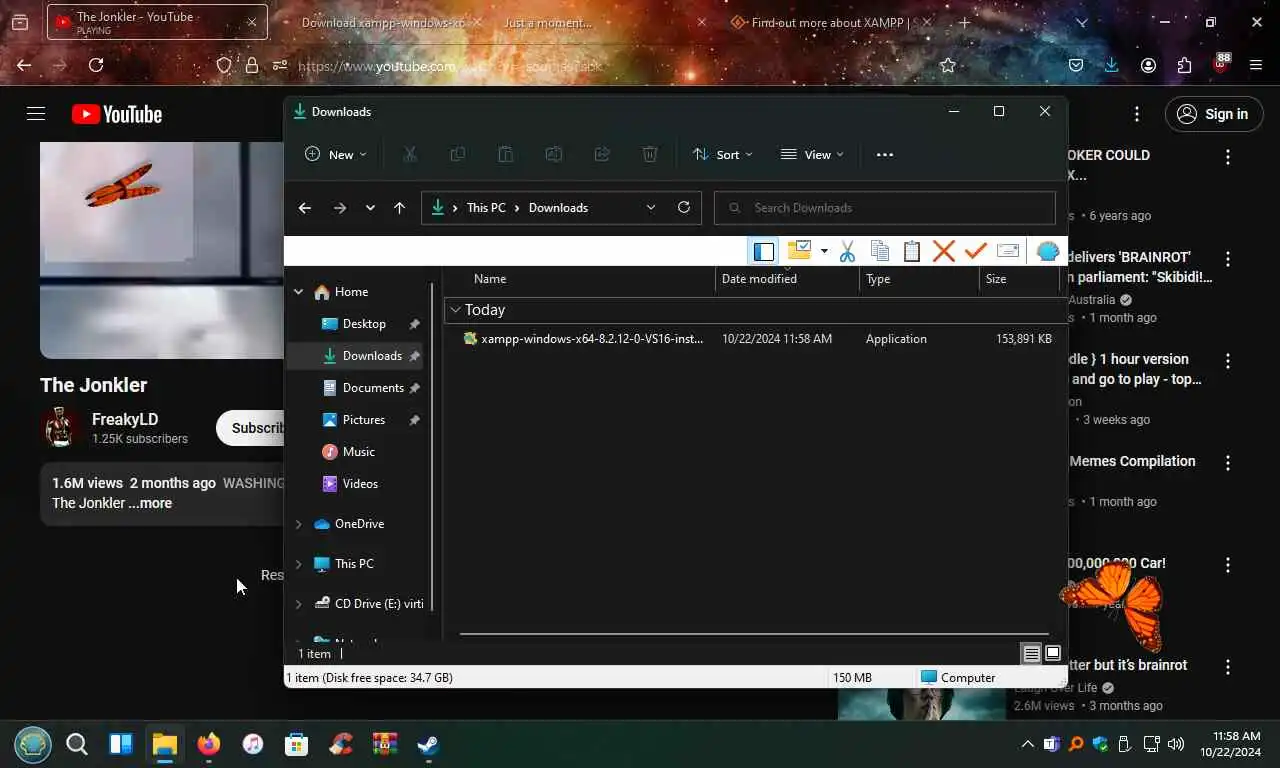Viewport: 1280px width, 768px height.
Task: Open the View dropdown menu
Action: click(812, 154)
